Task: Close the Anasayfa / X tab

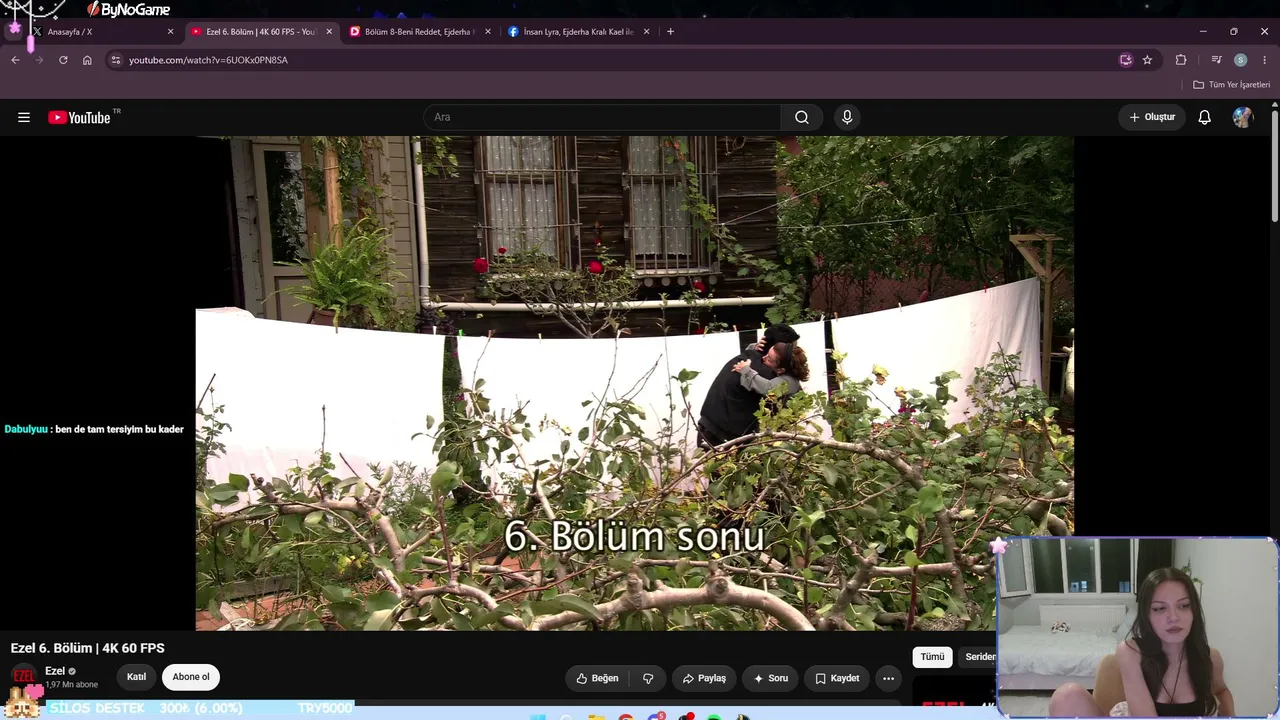Action: [170, 32]
